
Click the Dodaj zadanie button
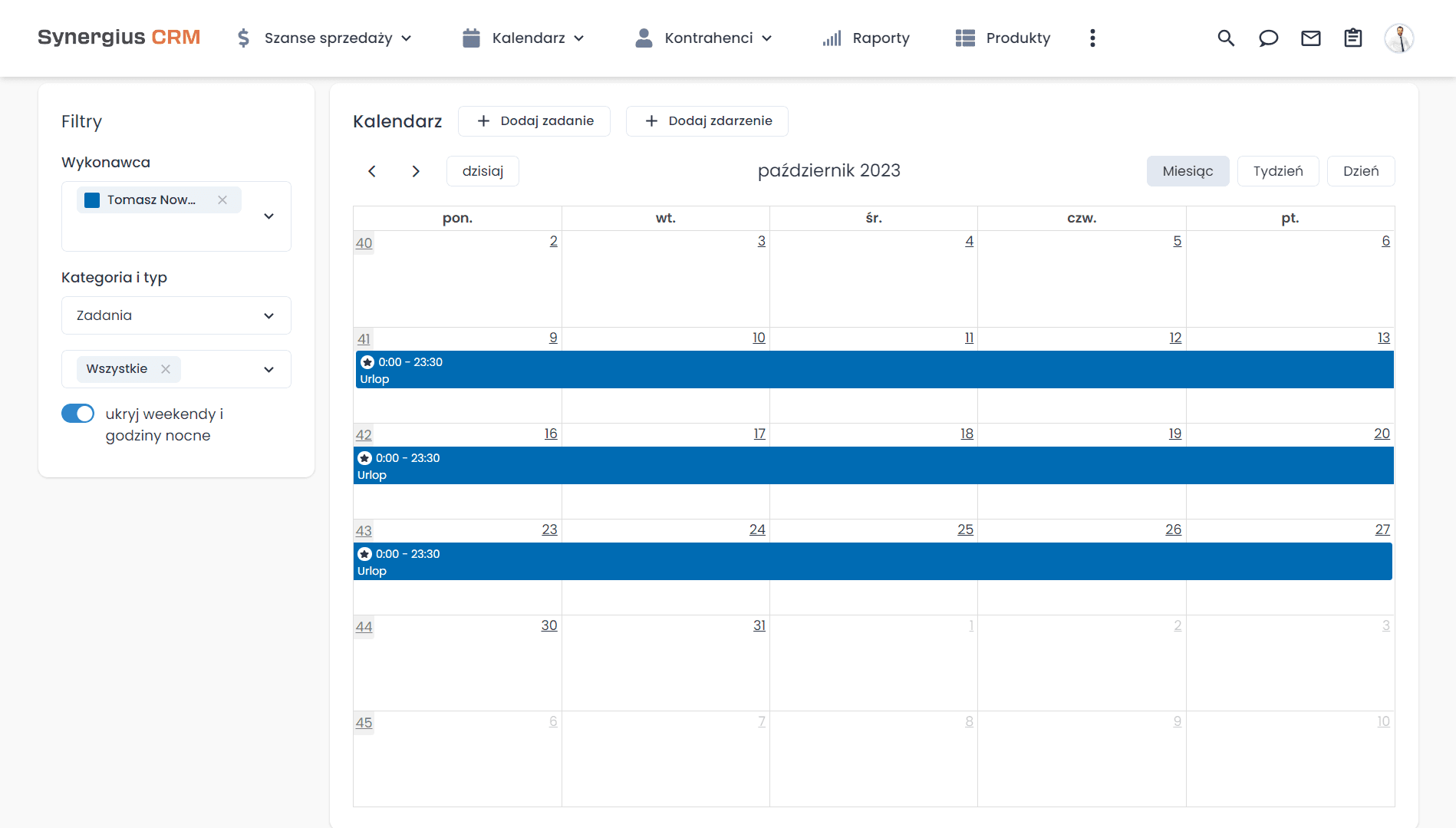click(534, 120)
